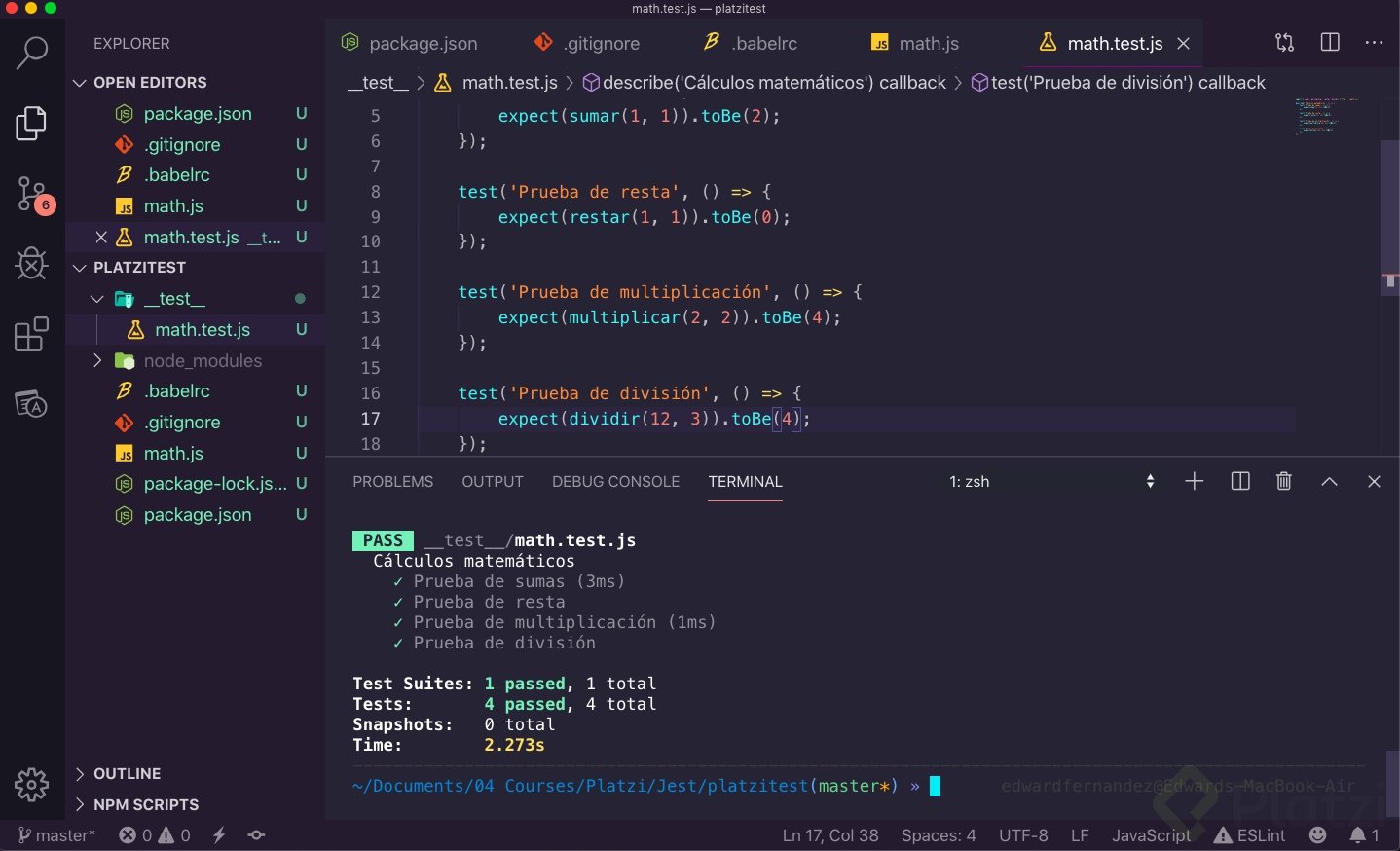The width and height of the screenshot is (1400, 851).
Task: Click the ESLint status bar item
Action: [x=1251, y=835]
